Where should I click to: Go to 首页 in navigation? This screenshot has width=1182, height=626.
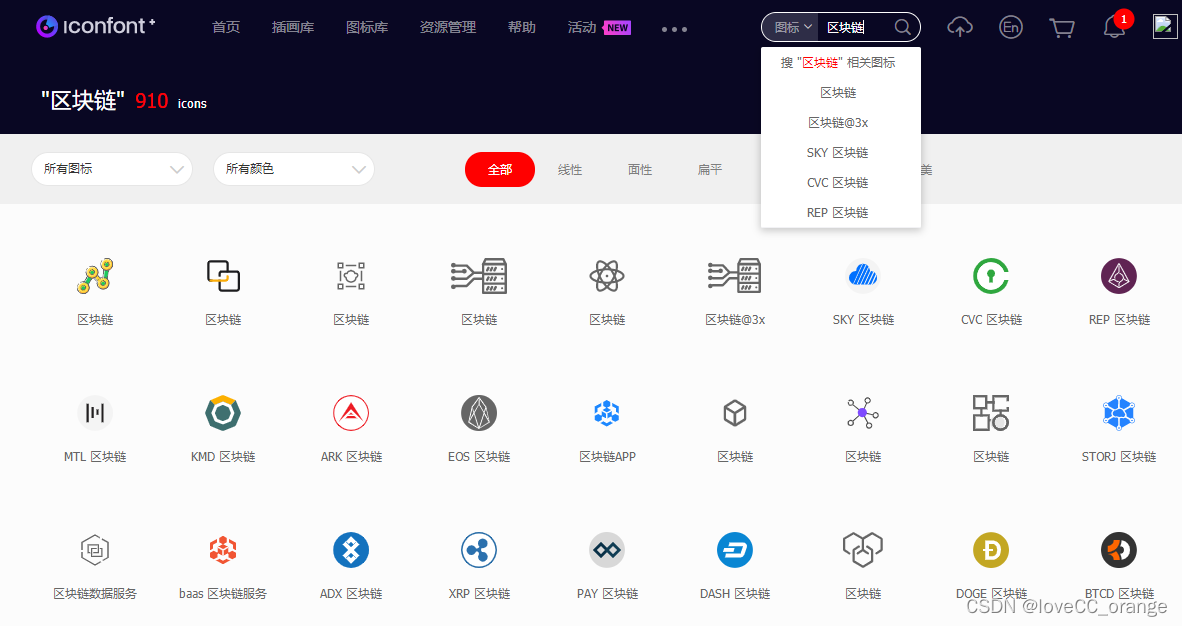[226, 27]
